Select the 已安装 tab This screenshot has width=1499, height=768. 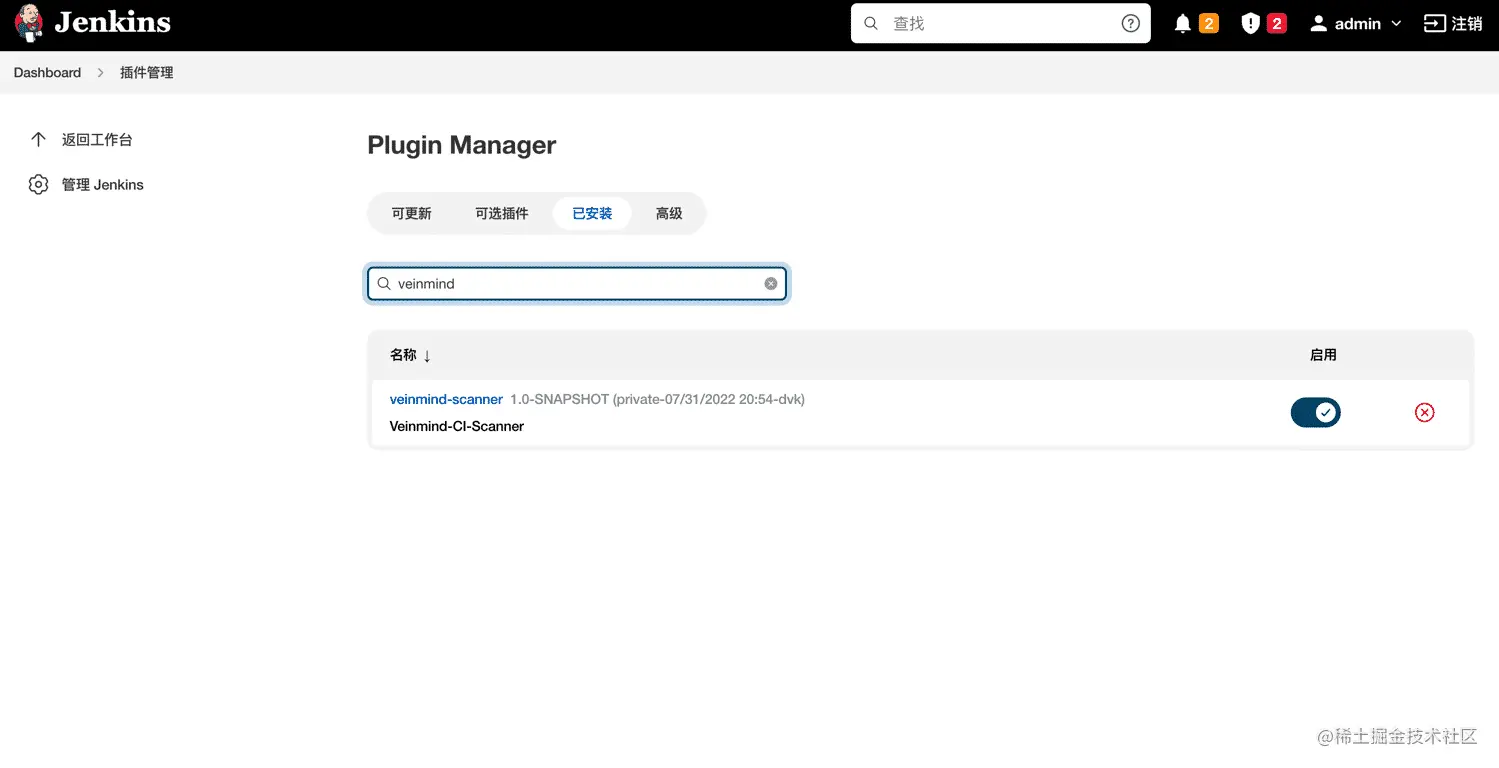[592, 213]
